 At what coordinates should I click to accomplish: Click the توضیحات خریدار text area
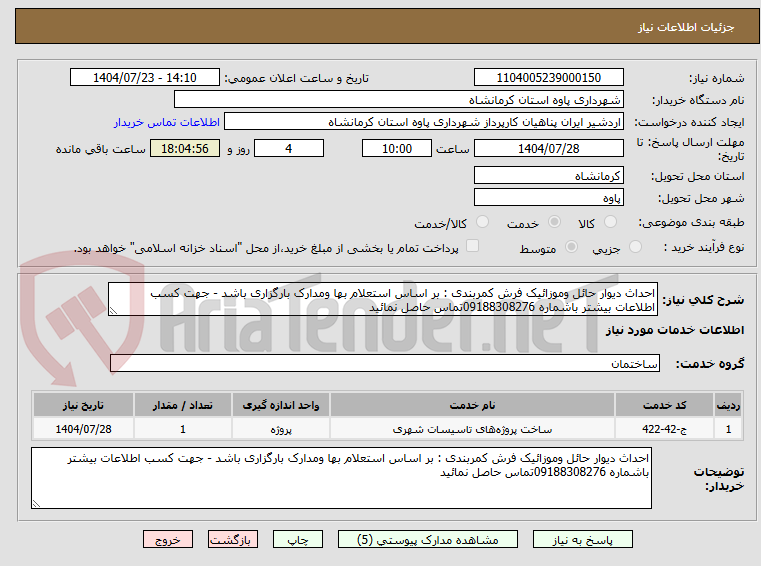[341, 478]
